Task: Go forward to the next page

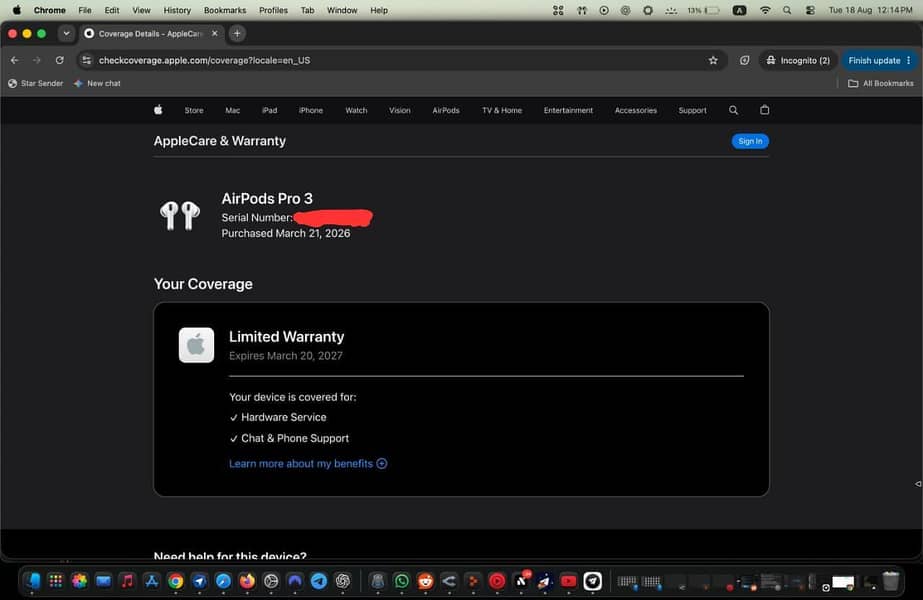Action: [x=37, y=60]
